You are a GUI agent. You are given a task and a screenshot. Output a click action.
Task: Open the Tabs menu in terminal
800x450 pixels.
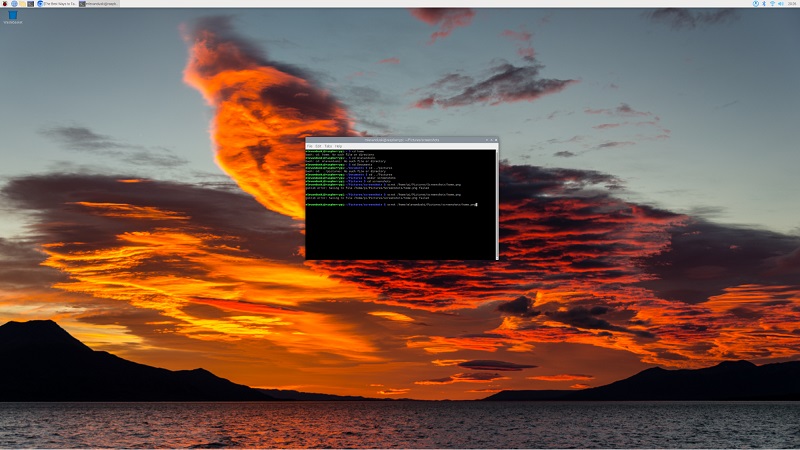click(328, 146)
